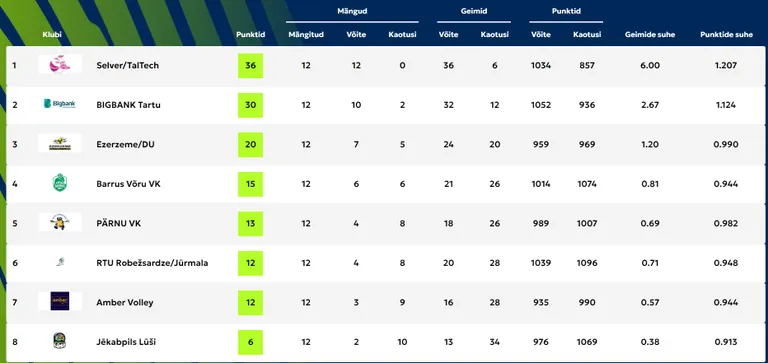Click the Bigbank Tartu club logo
Screen dimensions: 768x363
60,104
